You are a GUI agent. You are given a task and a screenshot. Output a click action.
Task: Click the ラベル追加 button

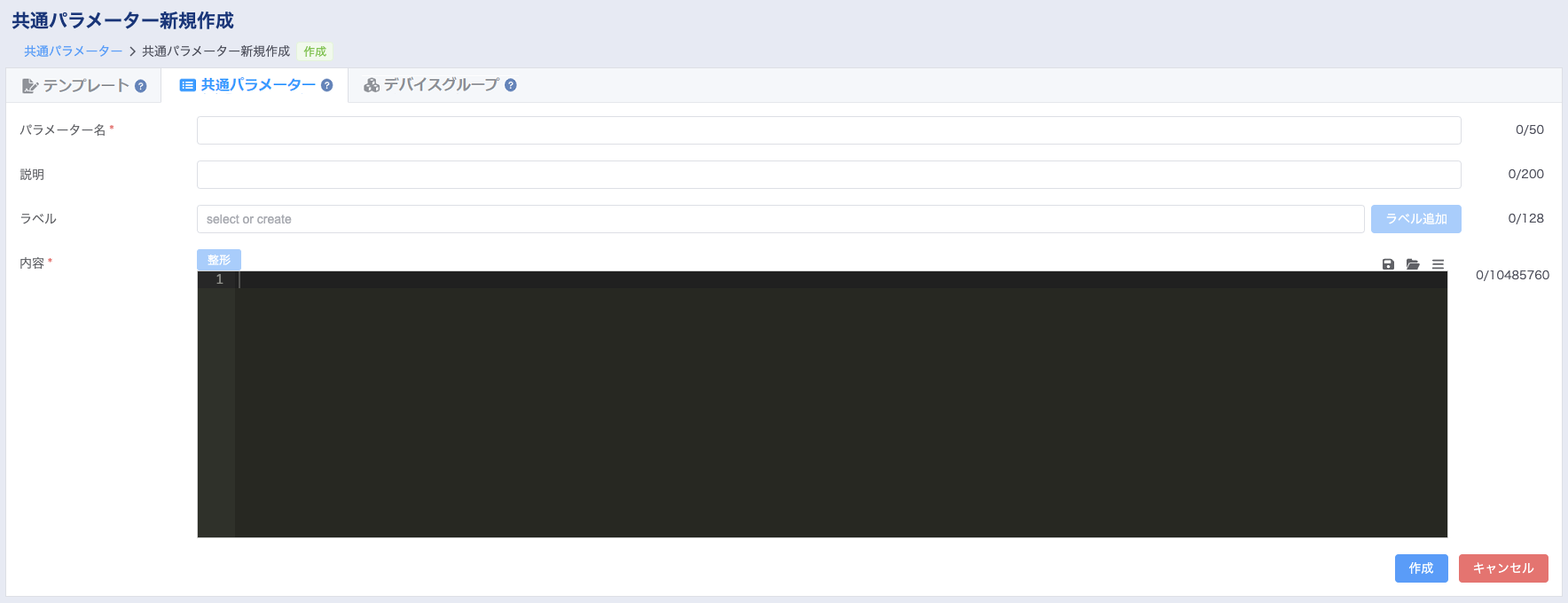click(1415, 219)
